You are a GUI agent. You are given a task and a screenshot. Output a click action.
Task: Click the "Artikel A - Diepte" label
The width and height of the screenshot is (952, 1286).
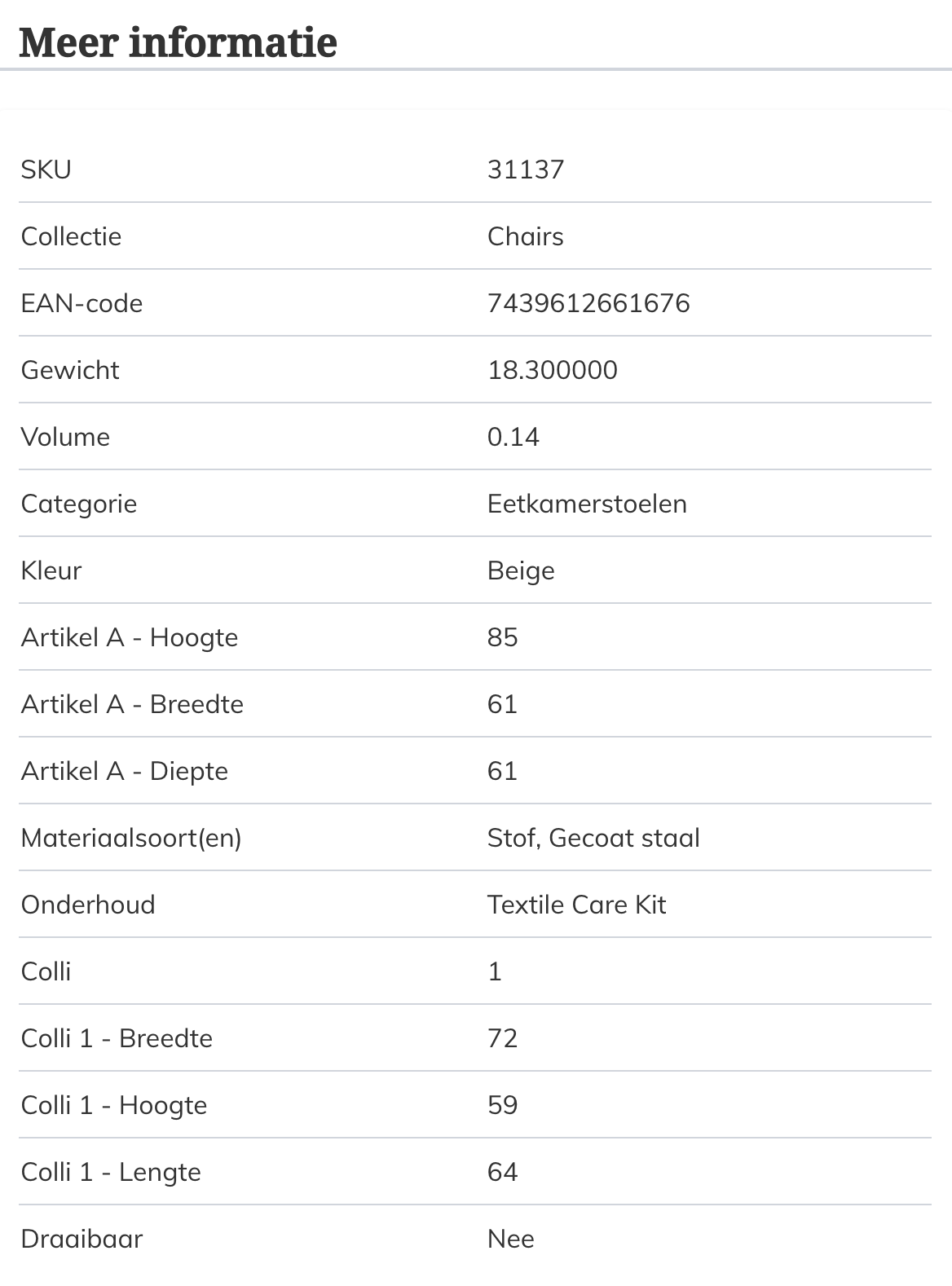pyautogui.click(x=125, y=771)
